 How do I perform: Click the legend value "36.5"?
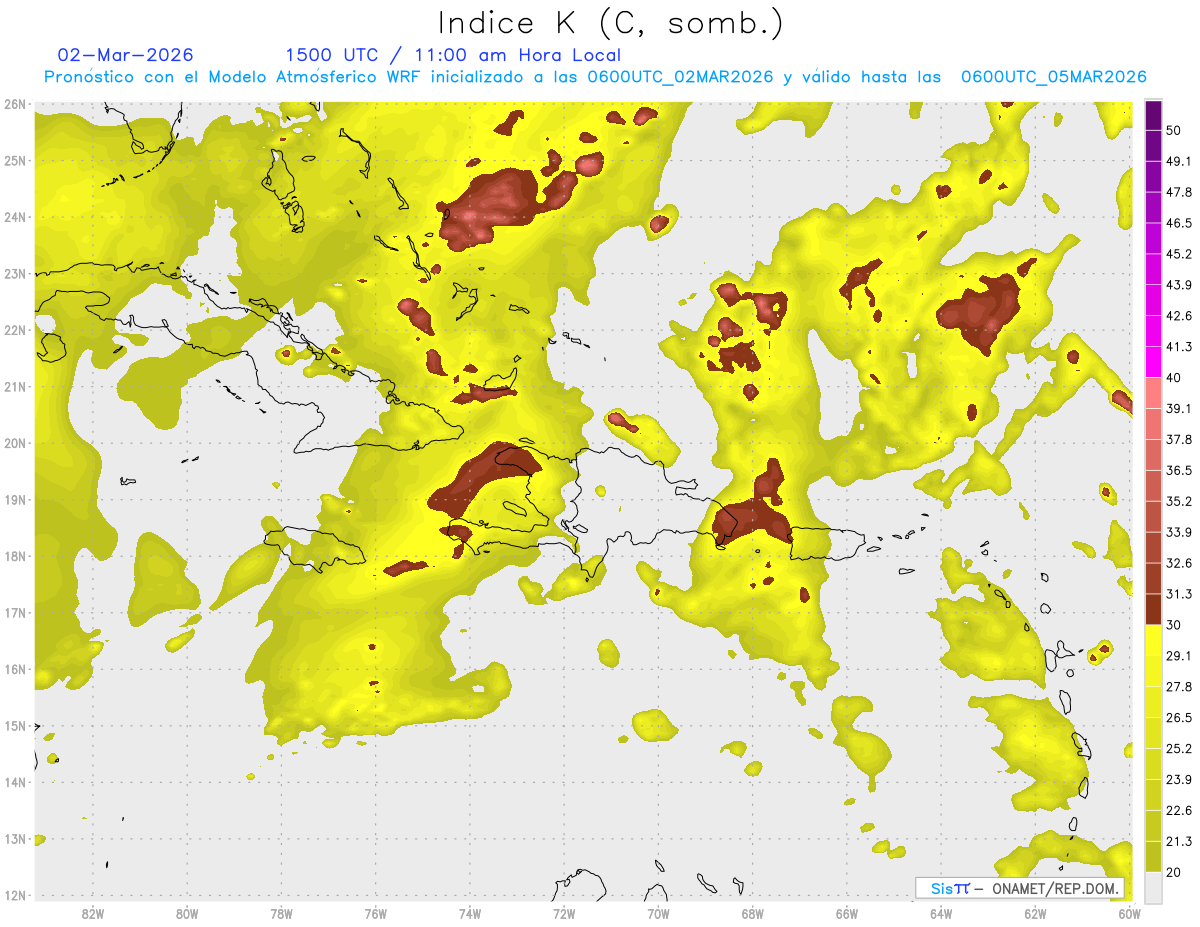coord(1179,470)
